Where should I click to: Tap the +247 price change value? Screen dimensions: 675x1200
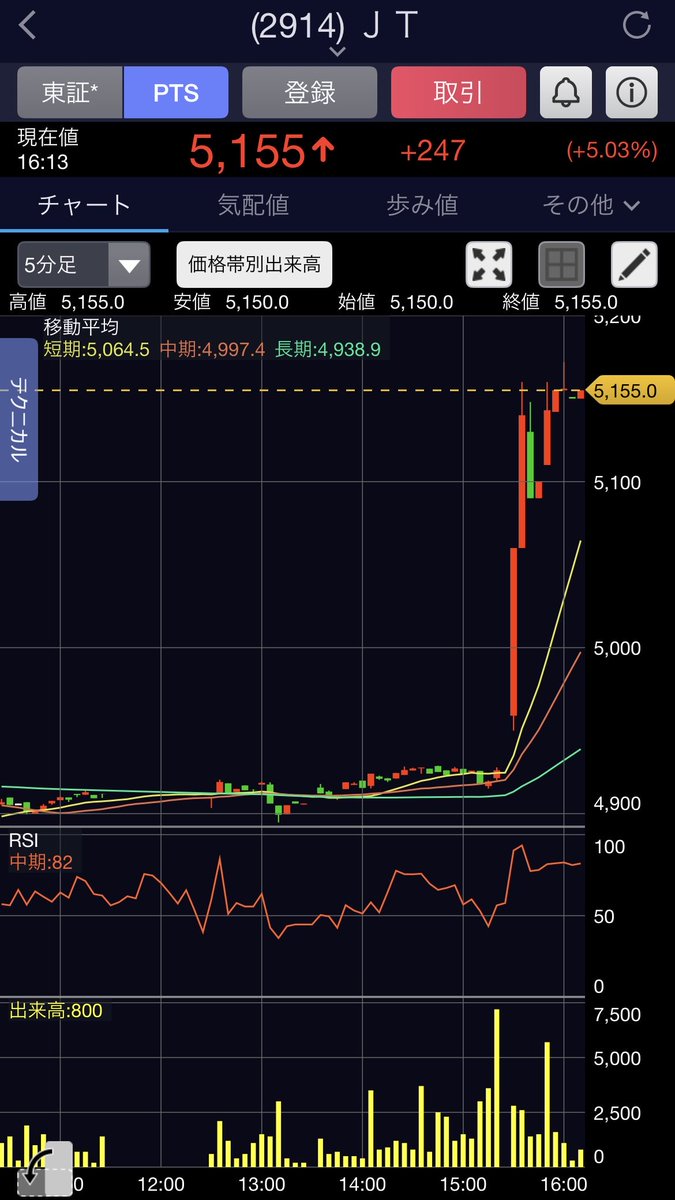point(433,151)
